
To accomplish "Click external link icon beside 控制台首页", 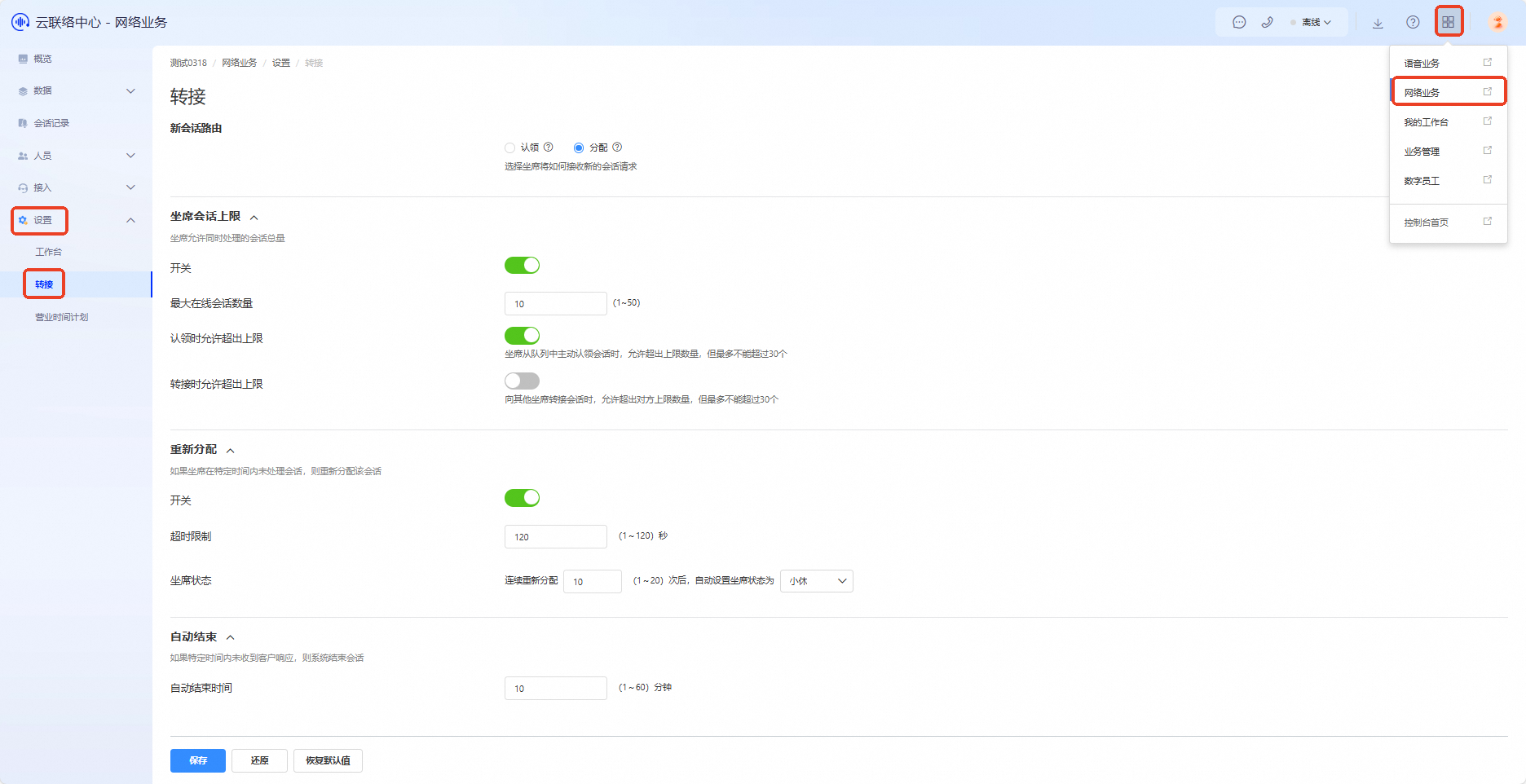I will pyautogui.click(x=1488, y=222).
